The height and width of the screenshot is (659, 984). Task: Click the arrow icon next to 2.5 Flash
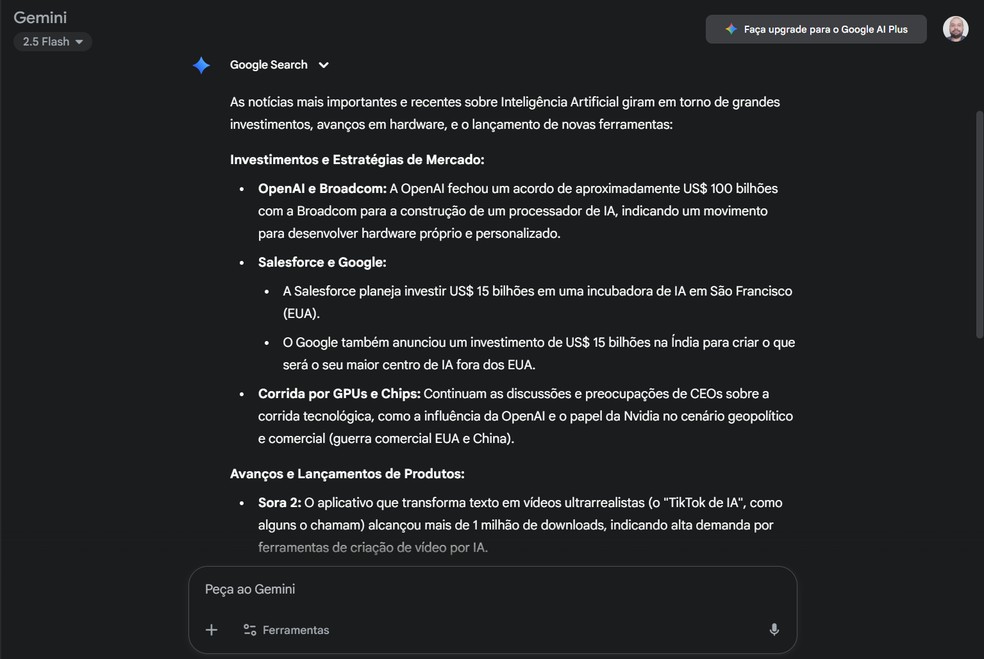click(78, 41)
